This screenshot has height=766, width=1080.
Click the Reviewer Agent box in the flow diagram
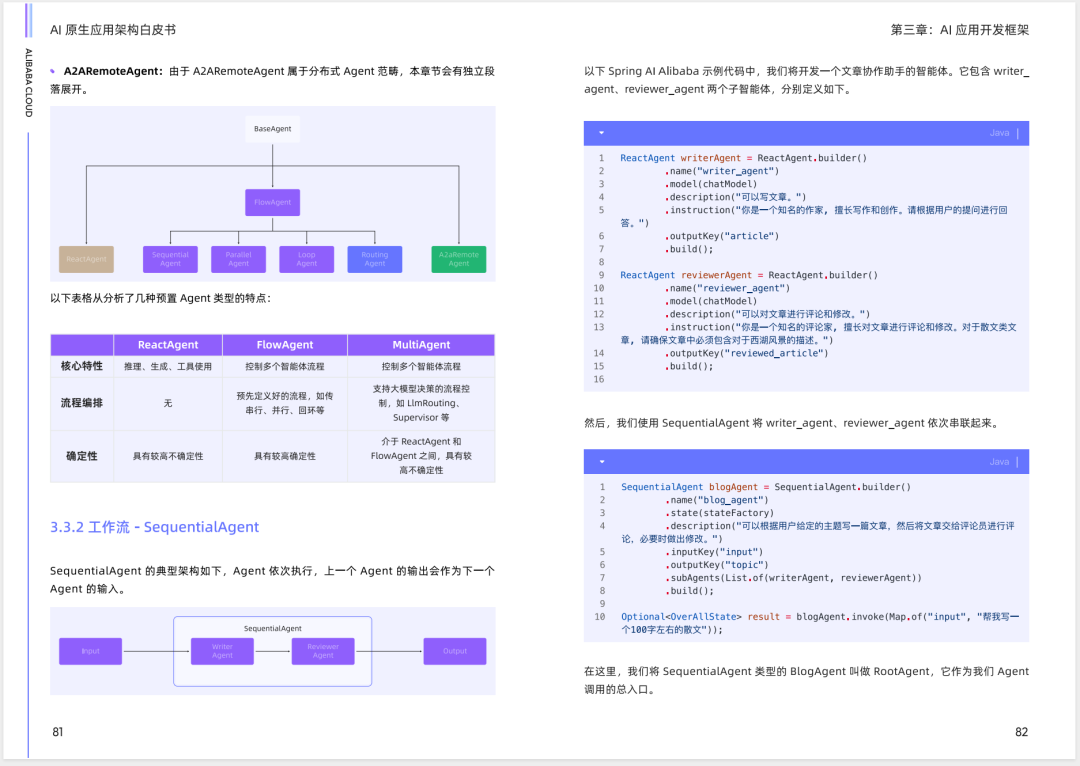(323, 651)
